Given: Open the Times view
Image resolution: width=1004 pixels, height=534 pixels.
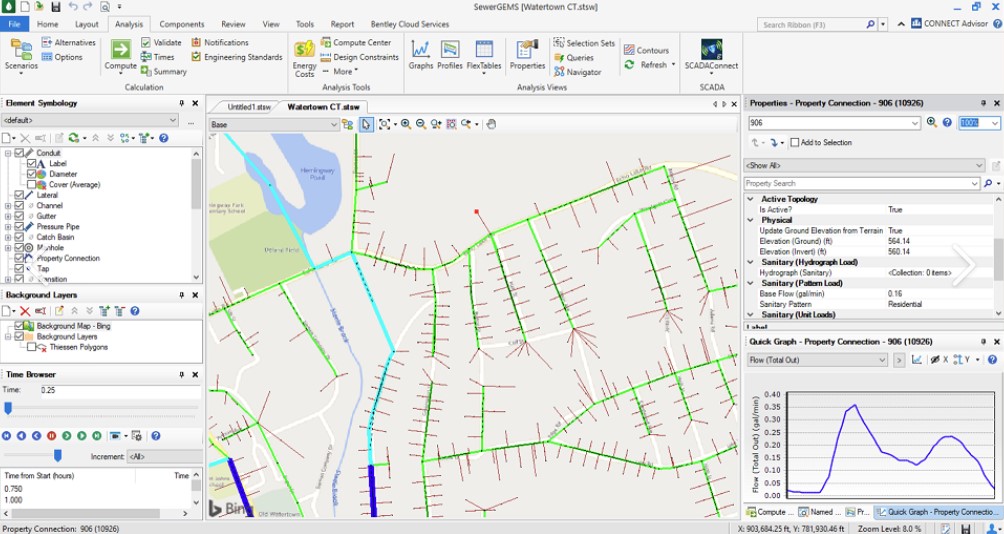Looking at the screenshot, I should pyautogui.click(x=158, y=57).
